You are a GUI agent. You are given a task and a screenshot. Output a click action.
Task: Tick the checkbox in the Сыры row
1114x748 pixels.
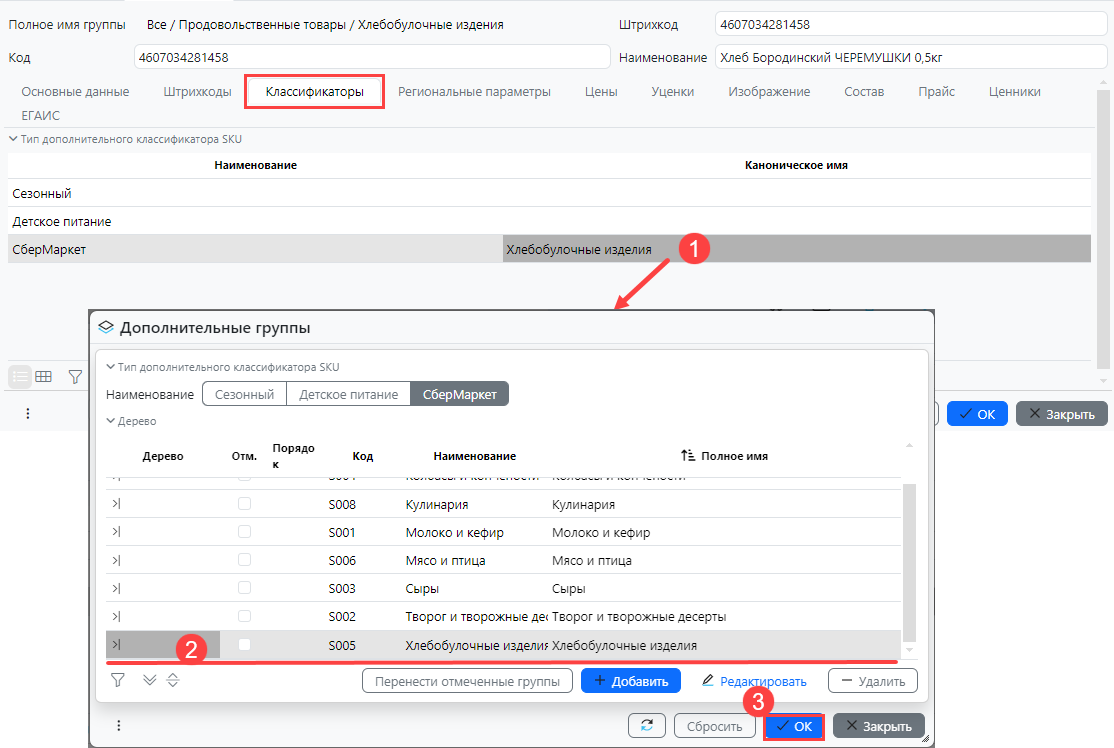[x=244, y=589]
